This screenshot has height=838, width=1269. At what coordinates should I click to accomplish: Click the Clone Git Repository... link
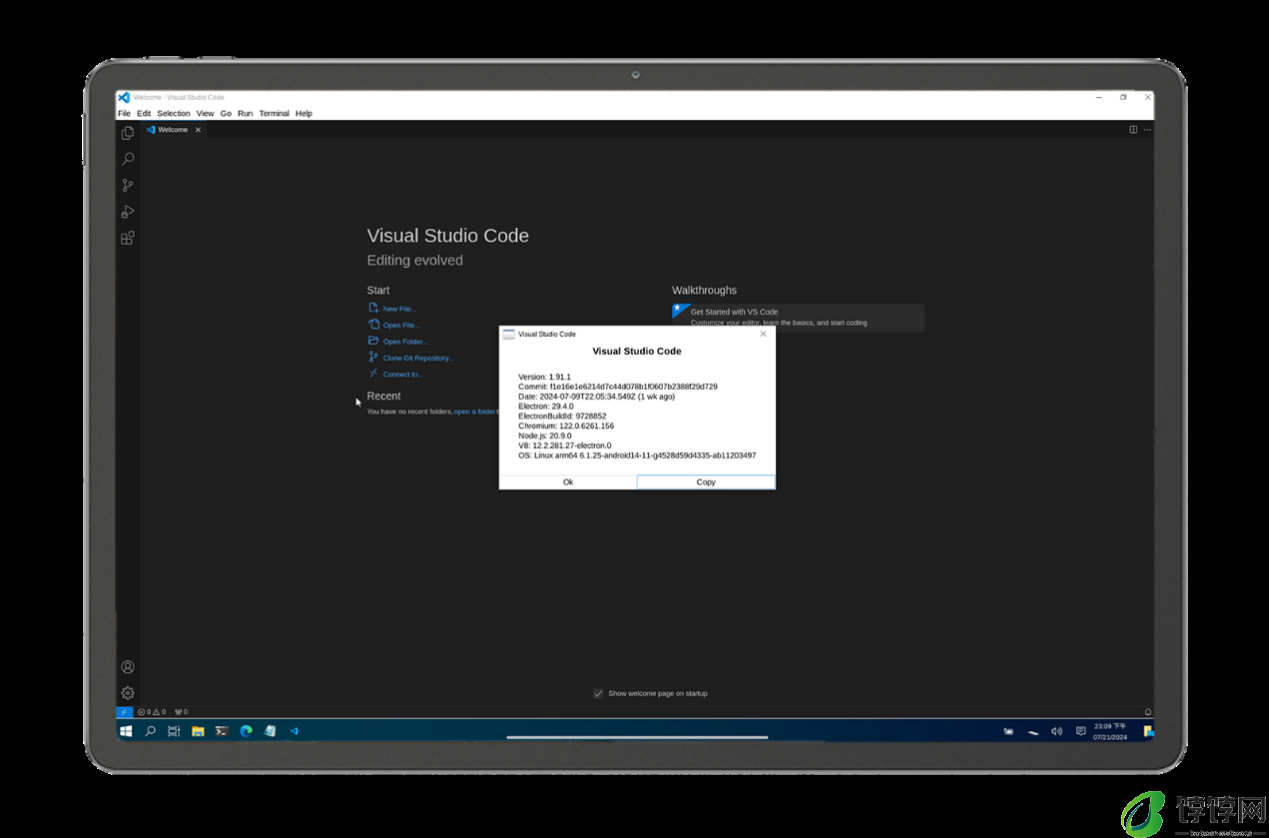(418, 358)
